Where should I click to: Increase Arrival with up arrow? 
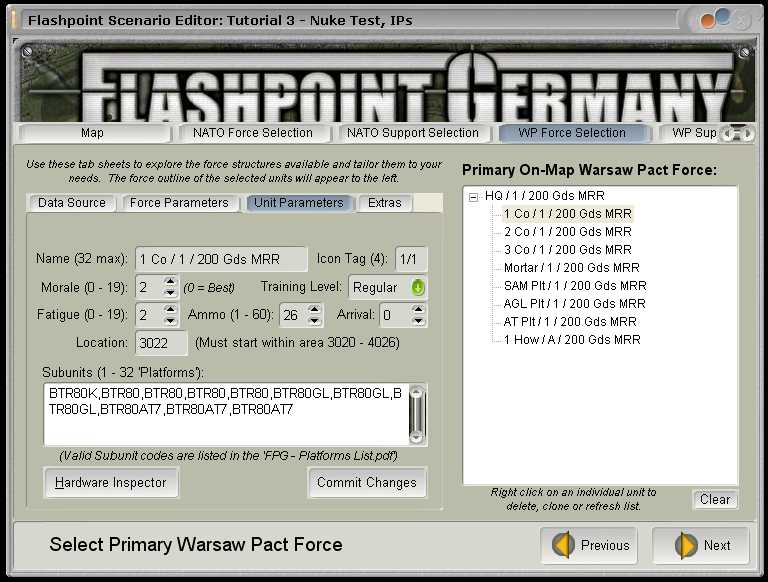point(418,309)
